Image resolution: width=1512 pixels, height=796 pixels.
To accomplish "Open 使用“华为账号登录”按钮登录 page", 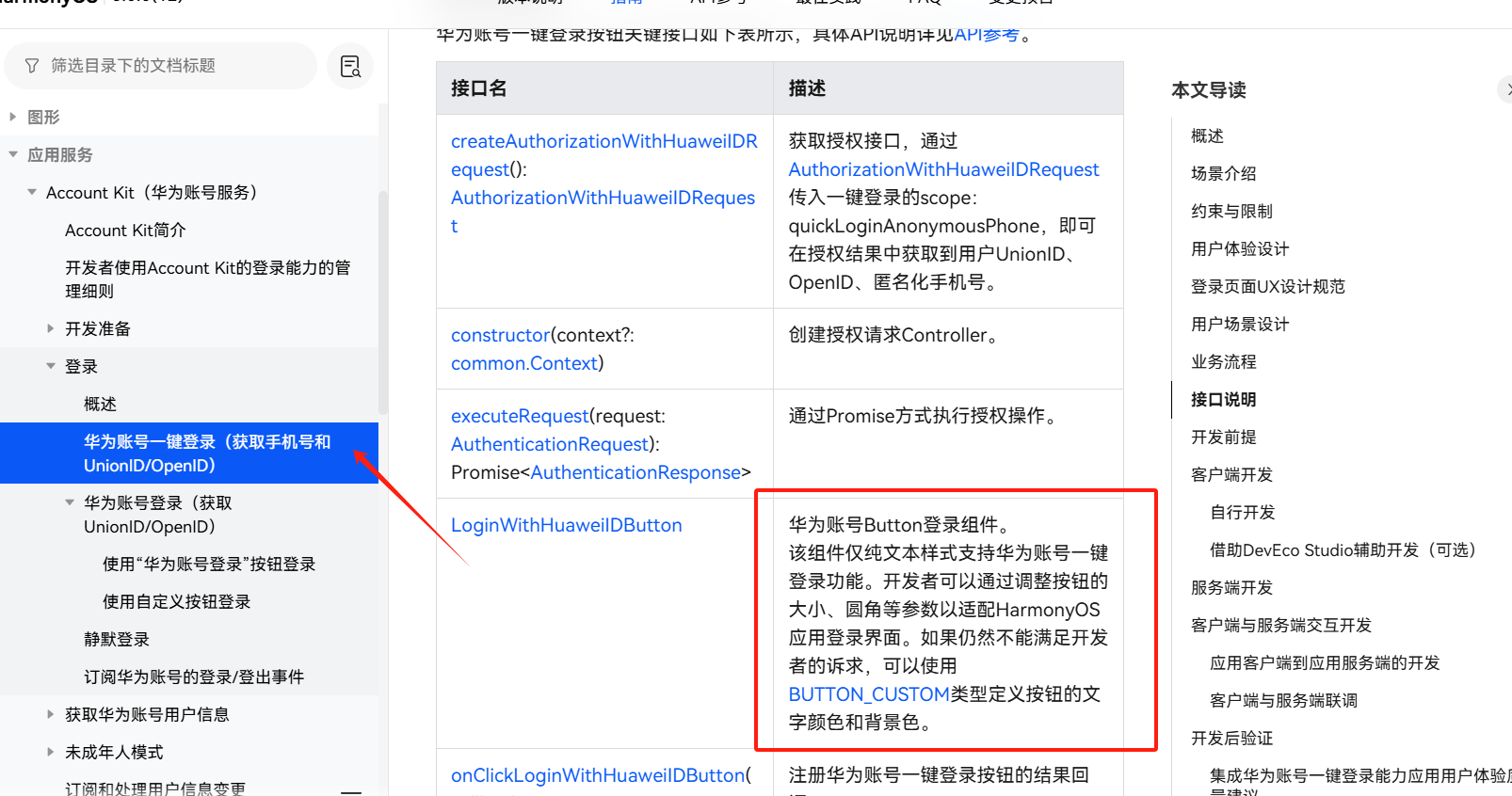I will click(x=209, y=564).
